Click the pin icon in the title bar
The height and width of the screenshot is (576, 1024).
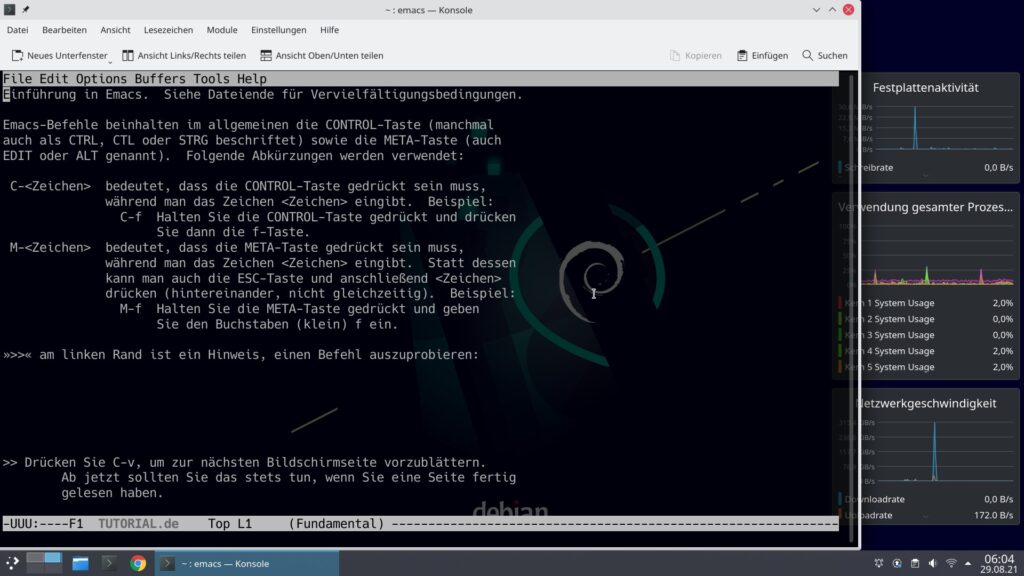point(25,10)
